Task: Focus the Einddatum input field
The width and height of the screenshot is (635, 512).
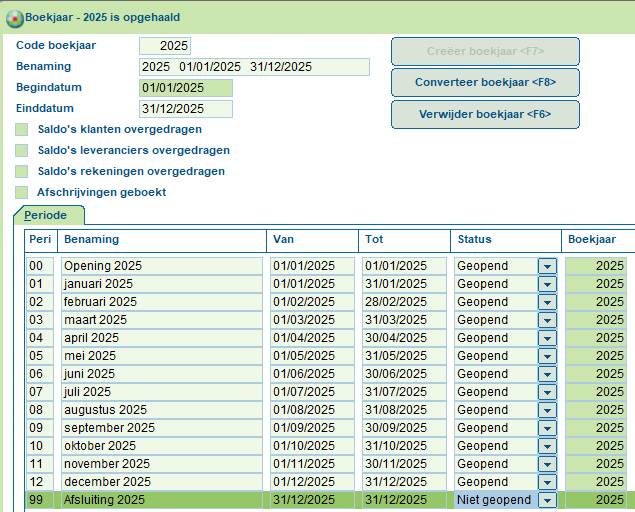Action: (x=186, y=109)
